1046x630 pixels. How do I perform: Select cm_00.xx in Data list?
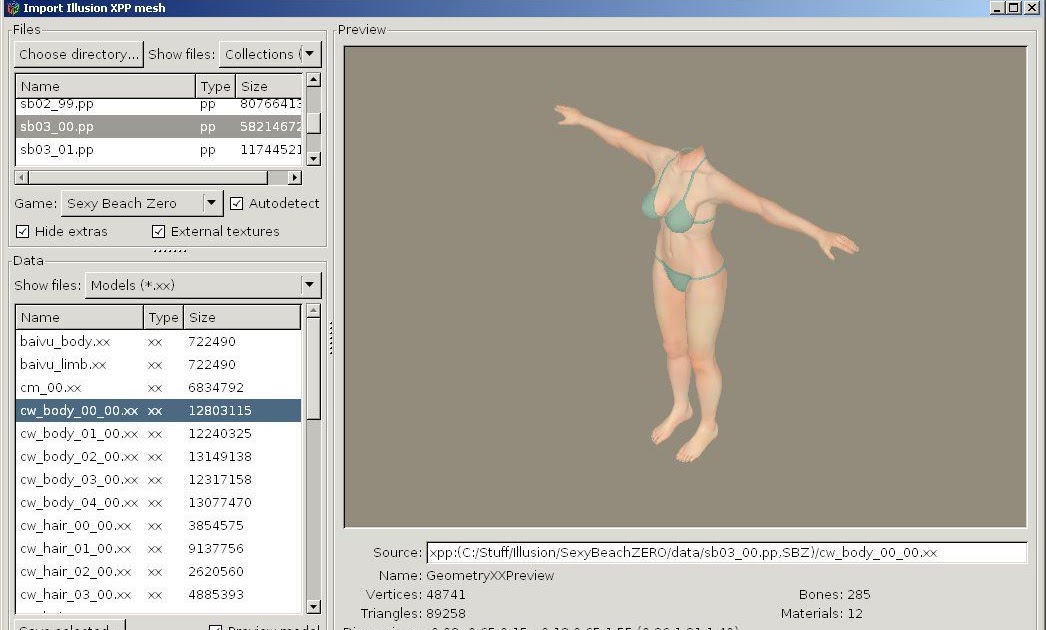tap(158, 387)
